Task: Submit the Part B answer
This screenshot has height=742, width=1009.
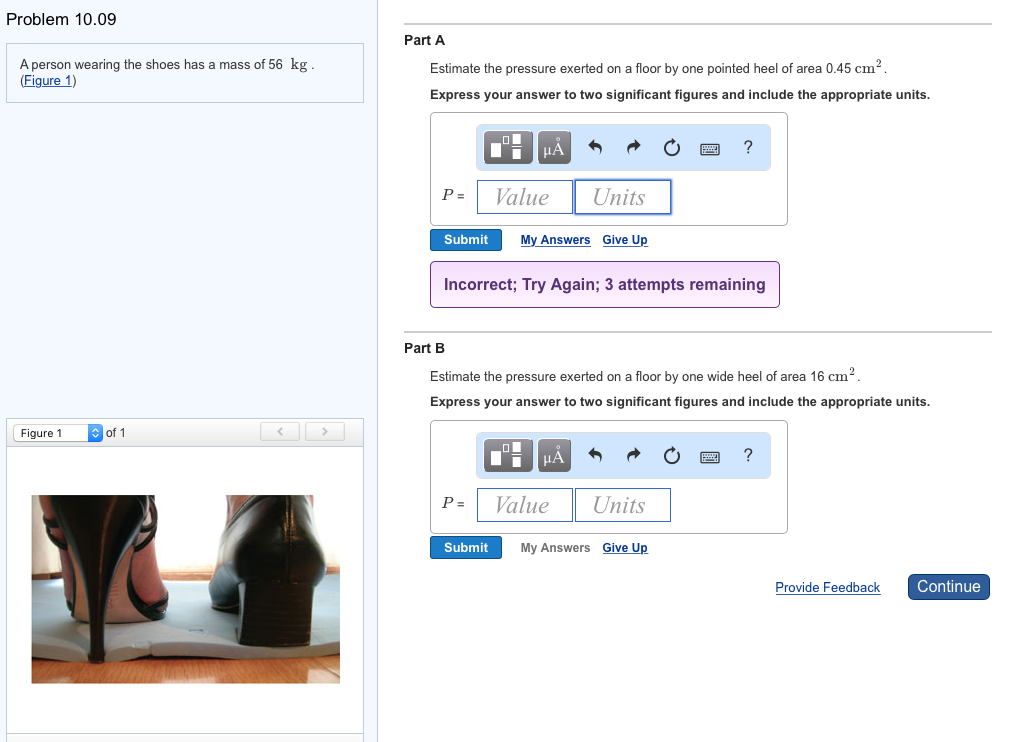Action: pyautogui.click(x=466, y=548)
